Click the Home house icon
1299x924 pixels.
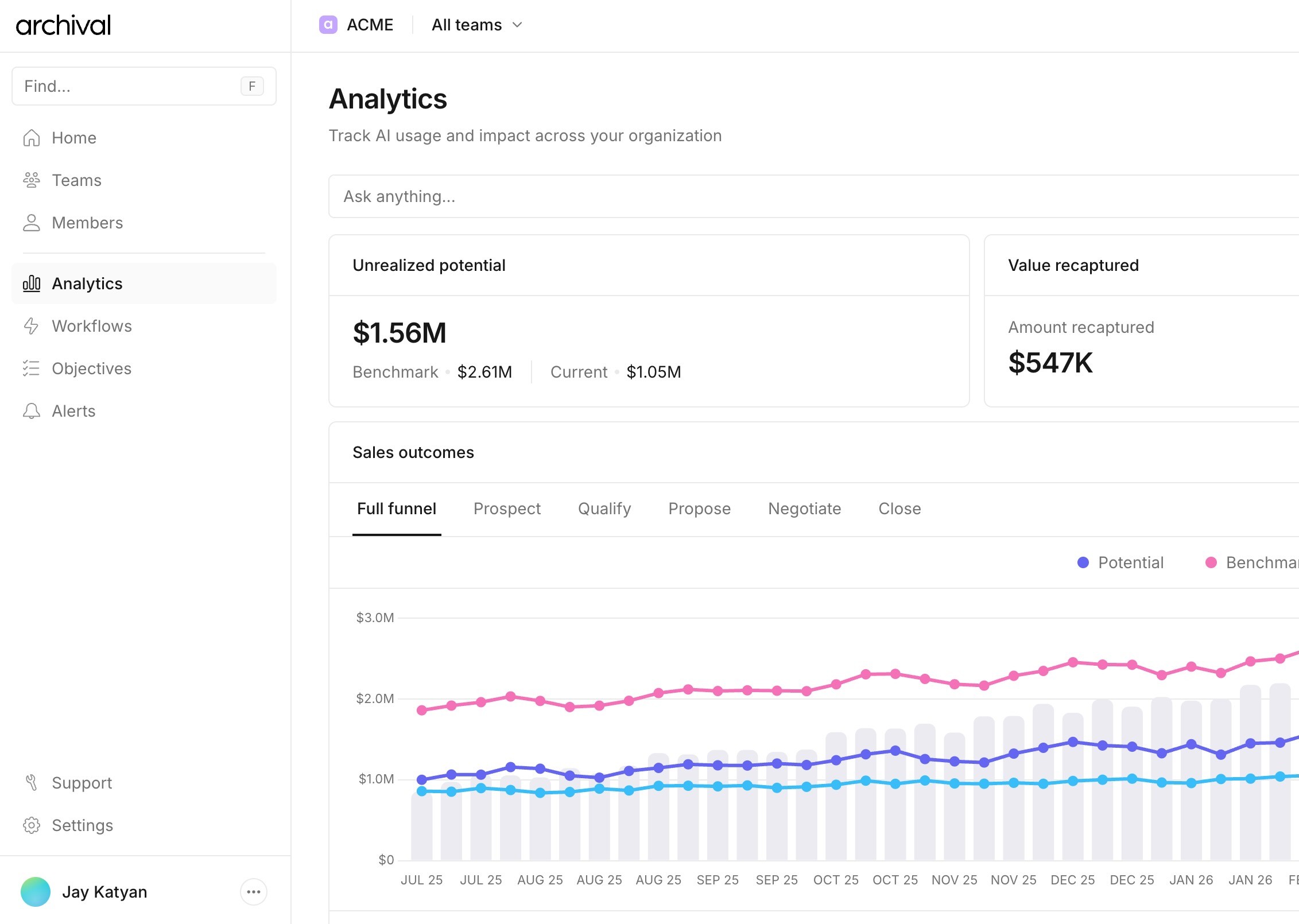coord(32,138)
